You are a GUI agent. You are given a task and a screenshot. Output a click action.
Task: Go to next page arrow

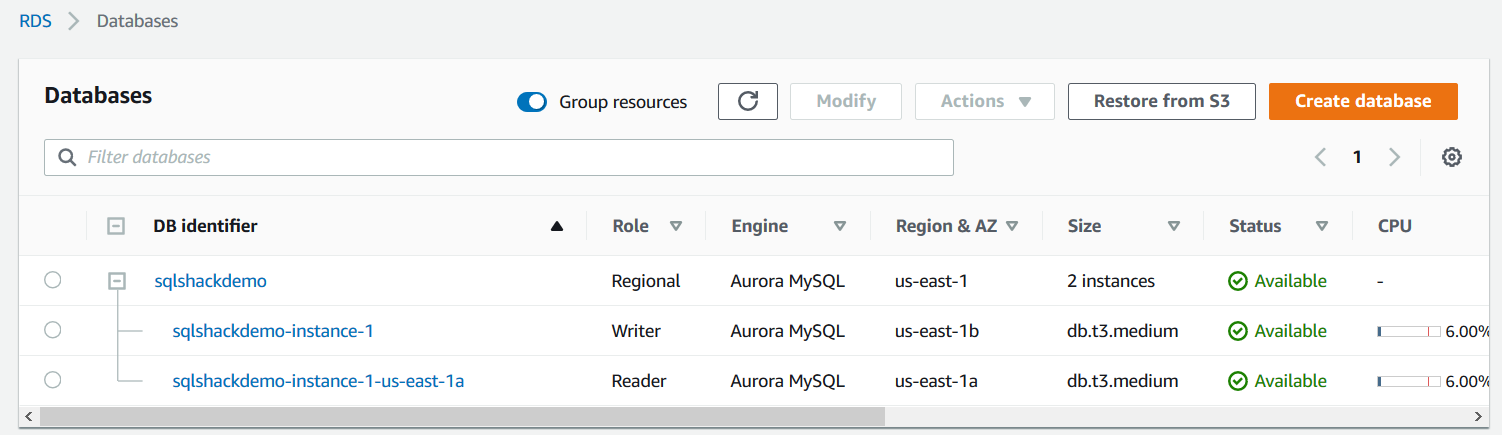1394,157
